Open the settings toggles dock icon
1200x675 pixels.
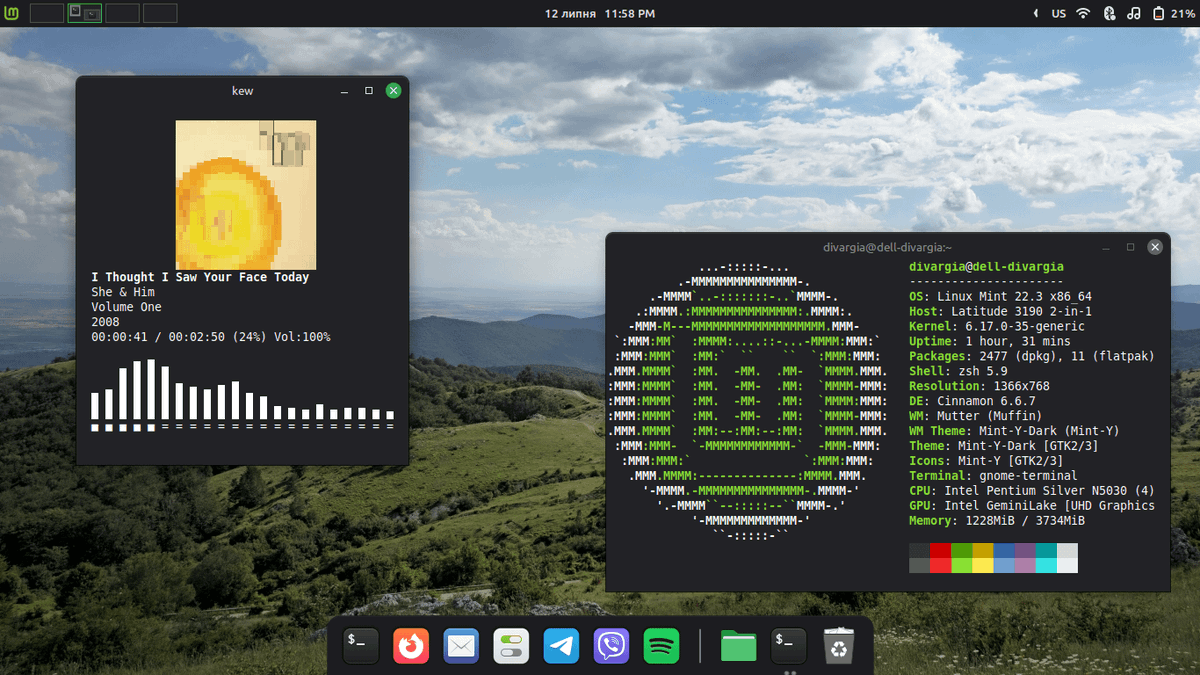511,646
